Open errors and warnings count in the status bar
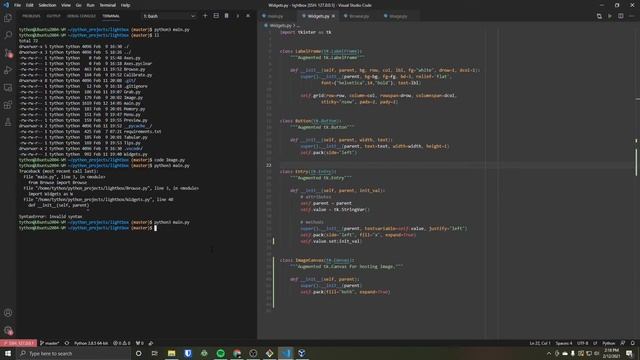 122,343
